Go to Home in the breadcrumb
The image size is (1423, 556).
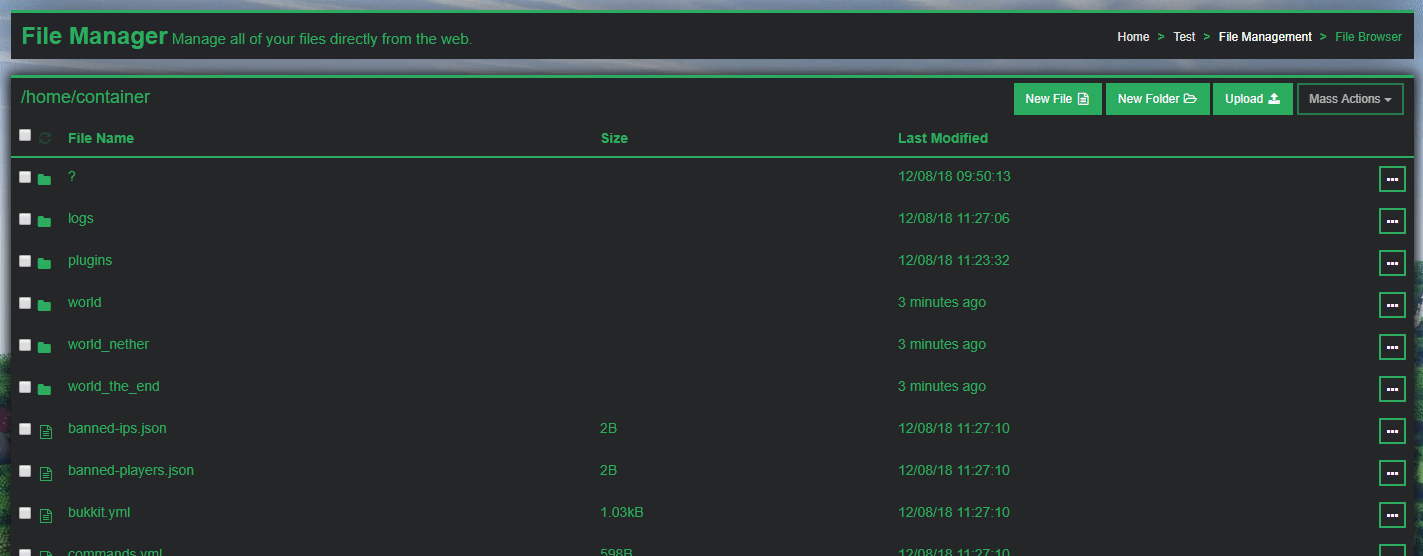pyautogui.click(x=1133, y=37)
